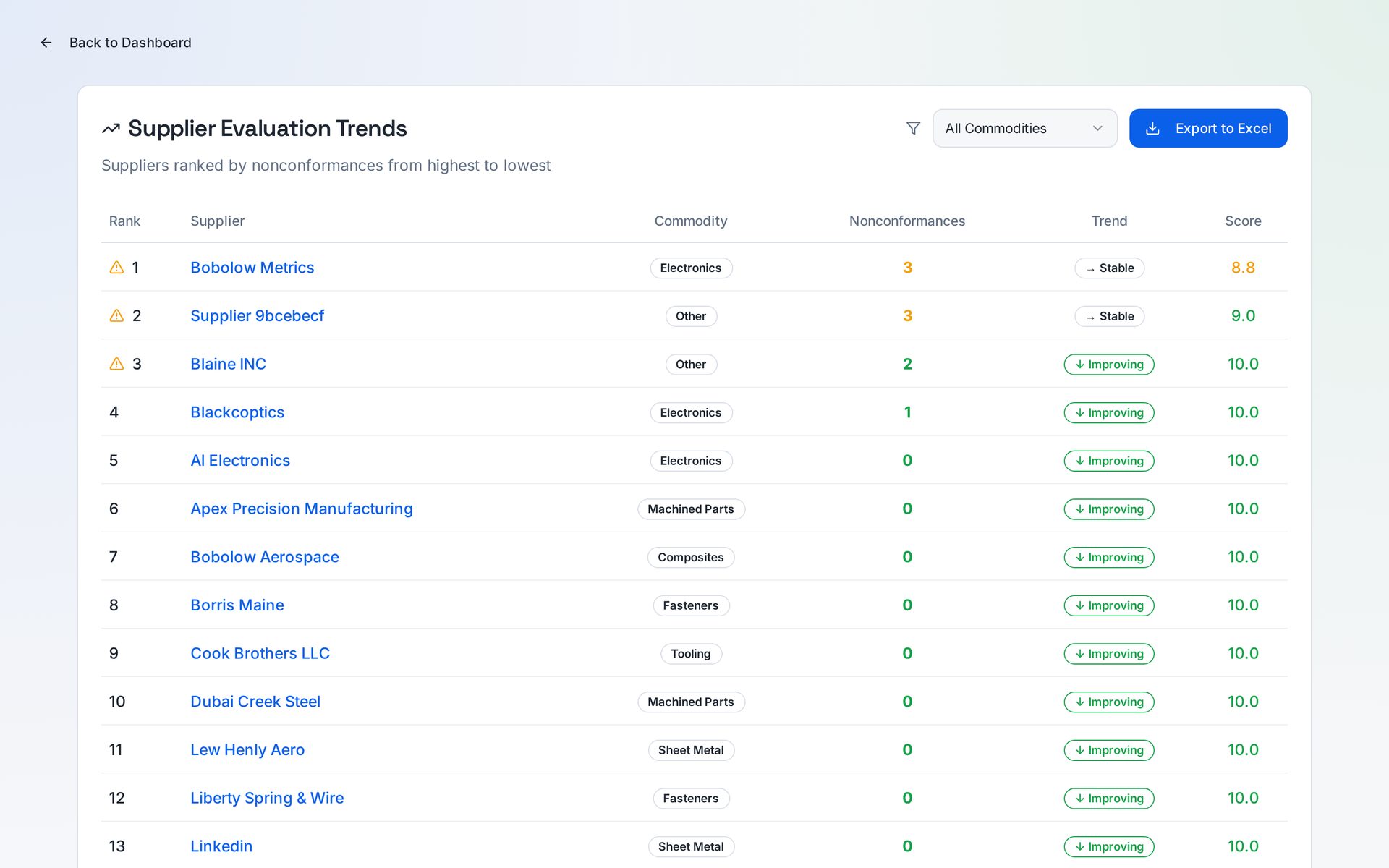The width and height of the screenshot is (1389, 868).
Task: Open AI Electronics supplier link
Action: [x=240, y=461]
